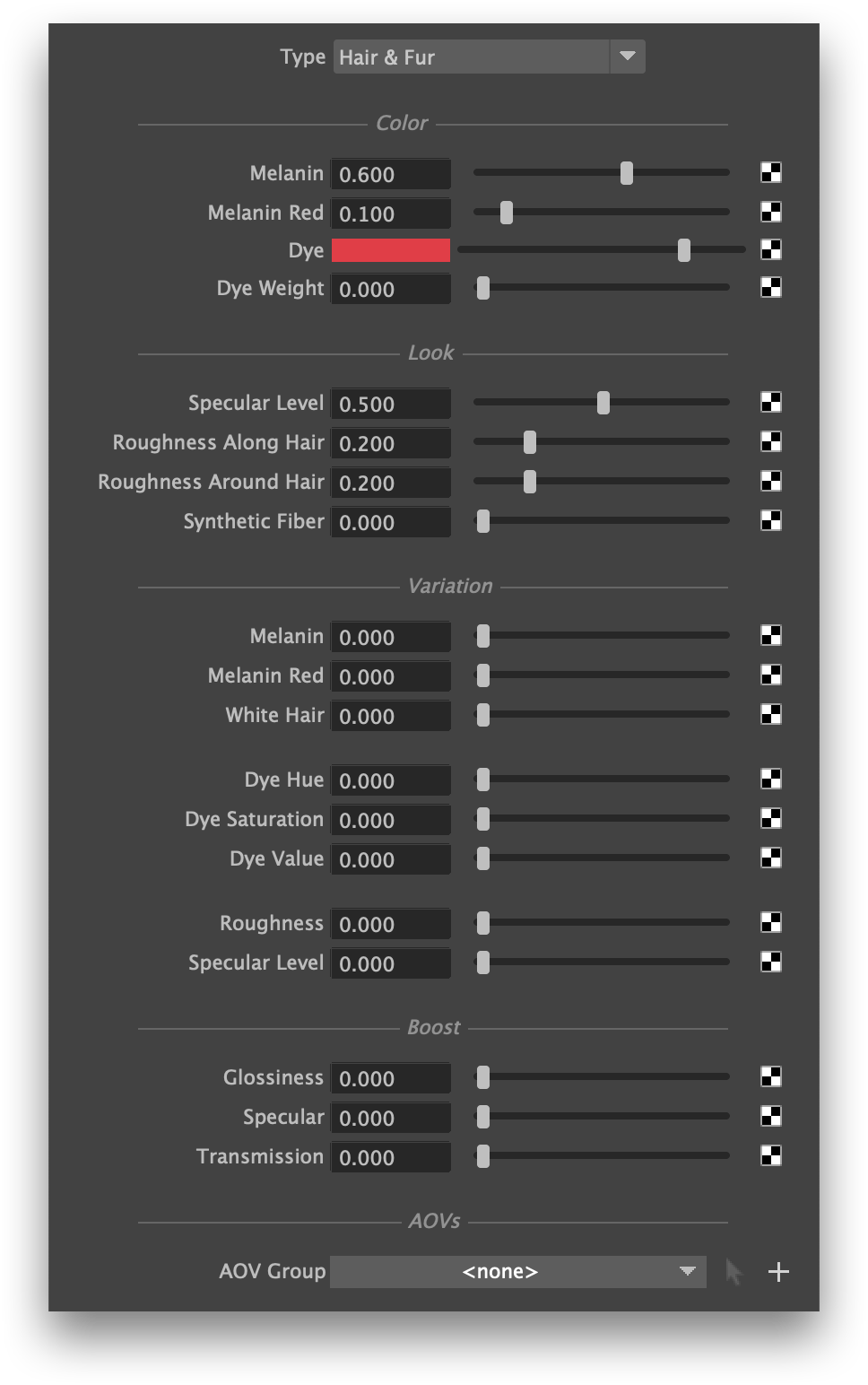The image size is (868, 1385).
Task: Click the Roughness Along Hair slider handle
Action: [530, 442]
